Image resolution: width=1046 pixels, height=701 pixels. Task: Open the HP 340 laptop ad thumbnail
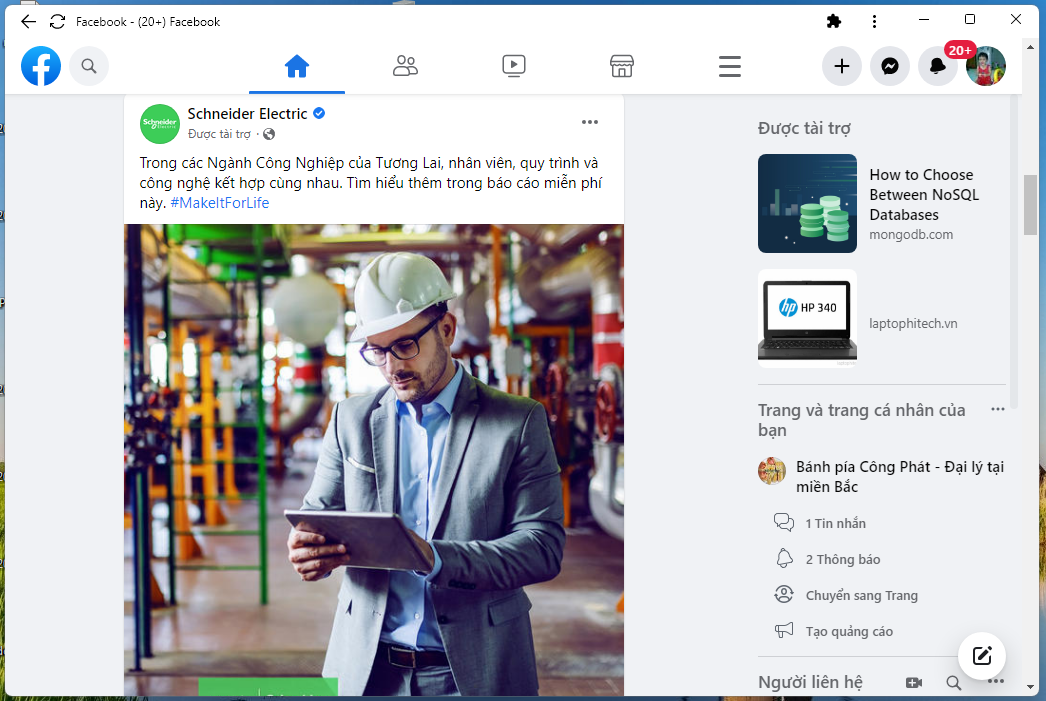click(x=807, y=318)
